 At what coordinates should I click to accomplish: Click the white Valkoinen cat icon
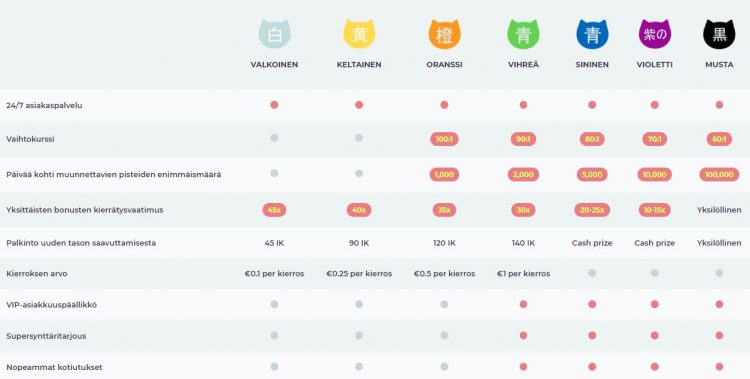[275, 34]
